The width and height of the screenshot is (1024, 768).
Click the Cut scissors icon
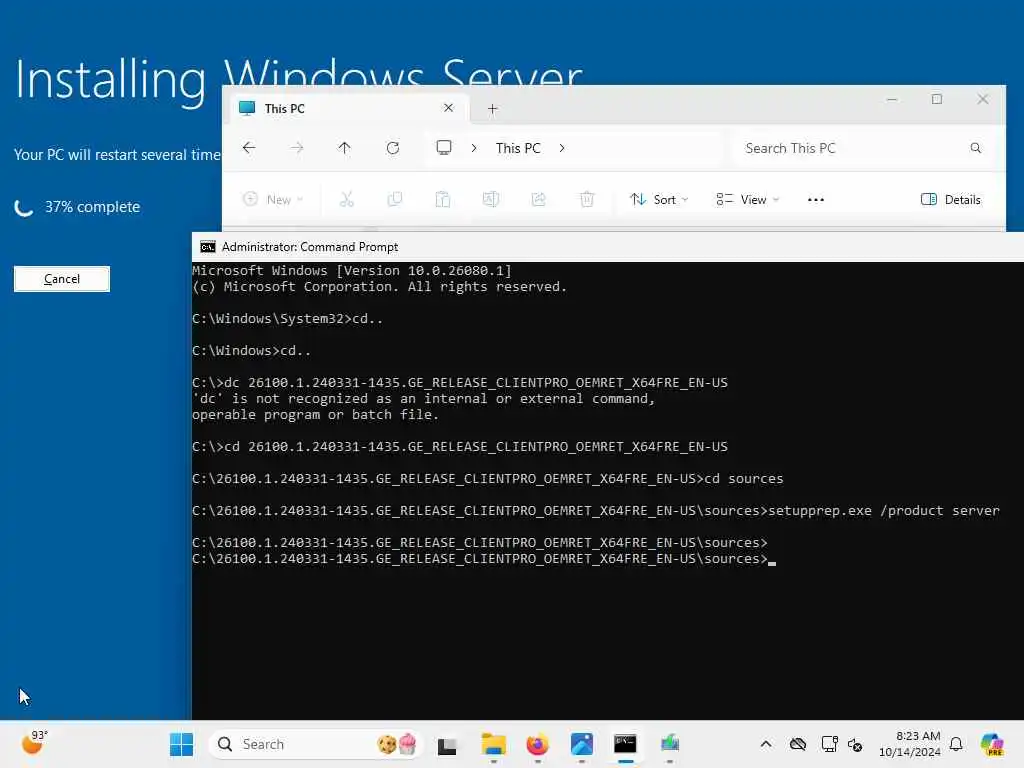pyautogui.click(x=347, y=199)
